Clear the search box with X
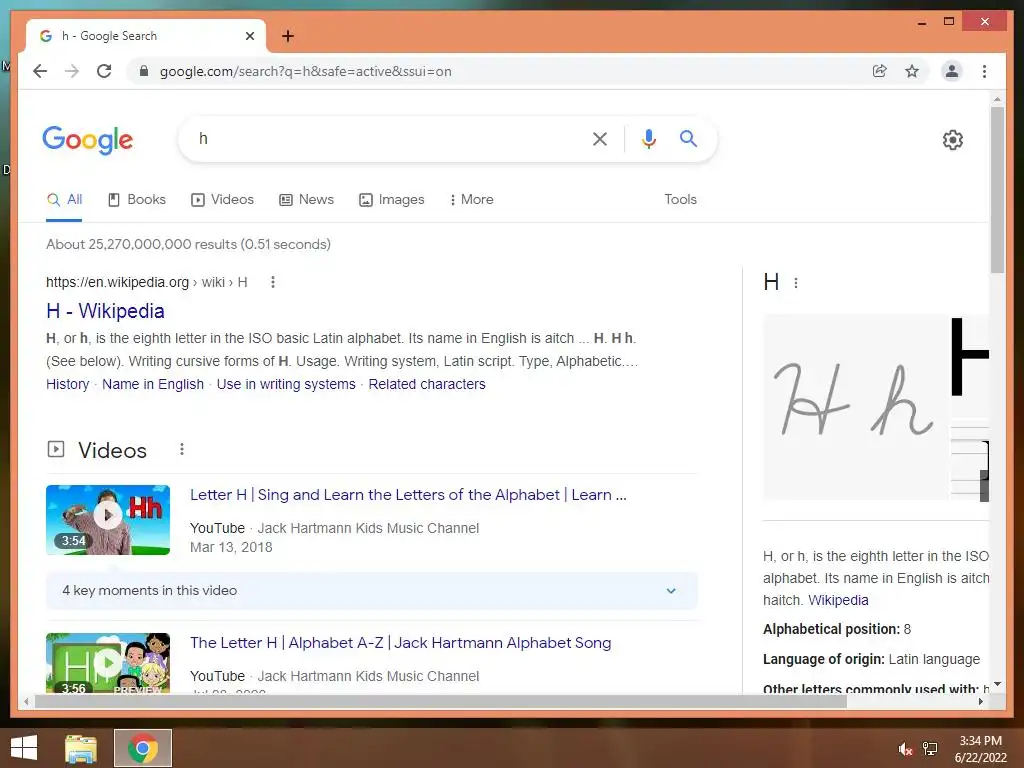 [x=600, y=138]
